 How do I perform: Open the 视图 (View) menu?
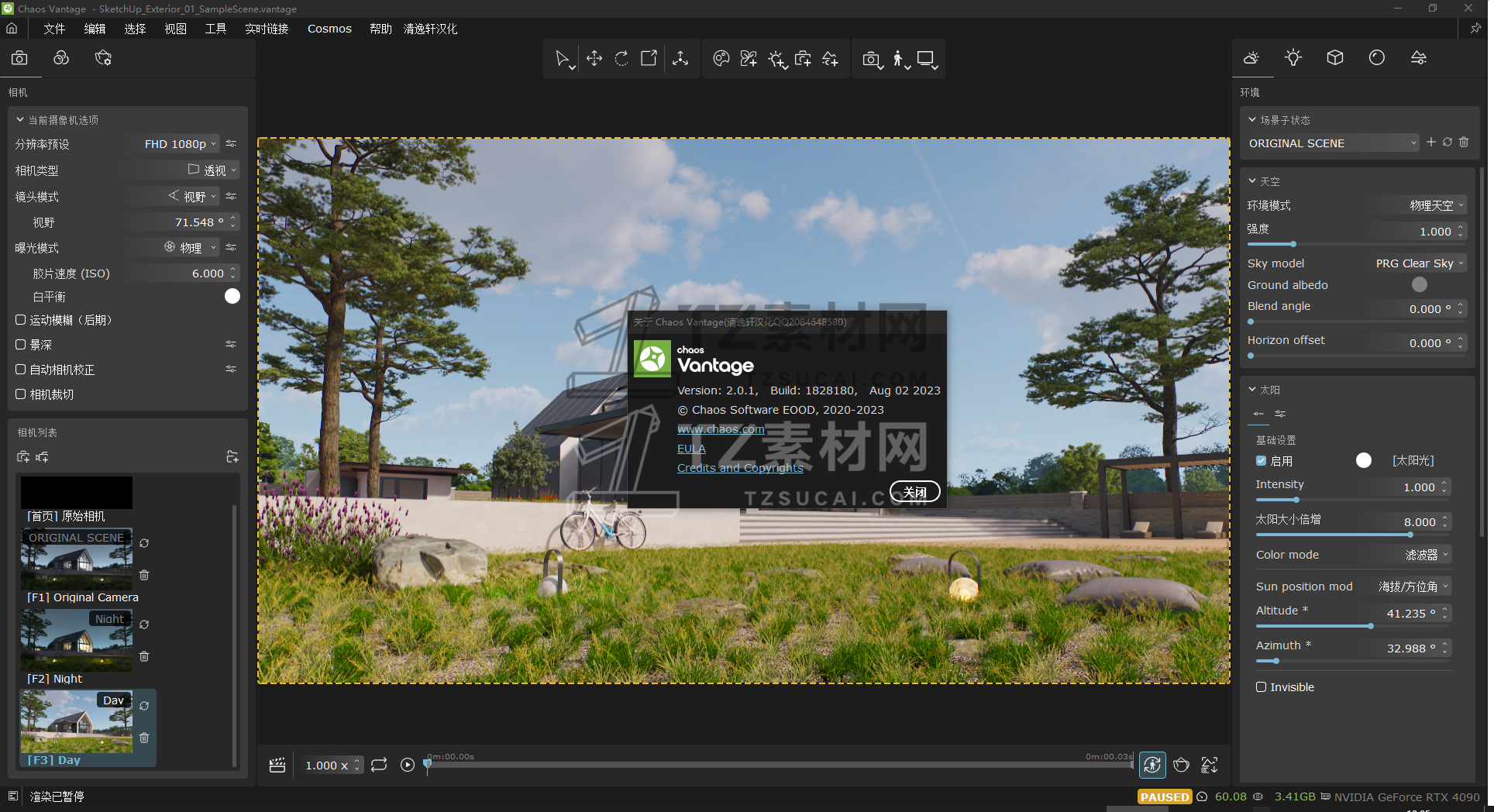pyautogui.click(x=175, y=29)
